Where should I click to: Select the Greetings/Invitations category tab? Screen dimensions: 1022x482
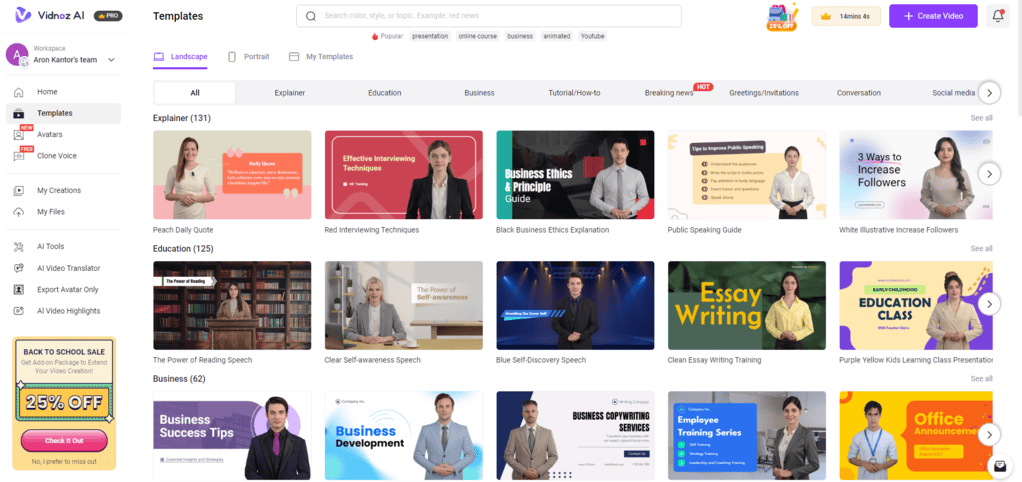click(764, 93)
